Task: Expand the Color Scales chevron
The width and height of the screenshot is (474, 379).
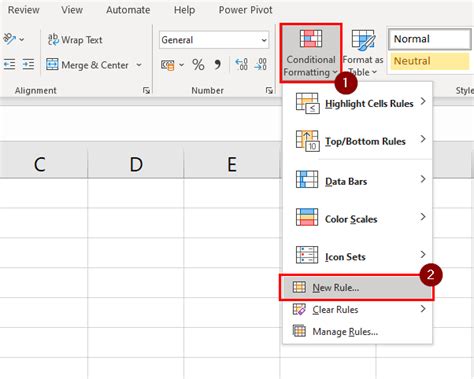Action: click(x=423, y=217)
